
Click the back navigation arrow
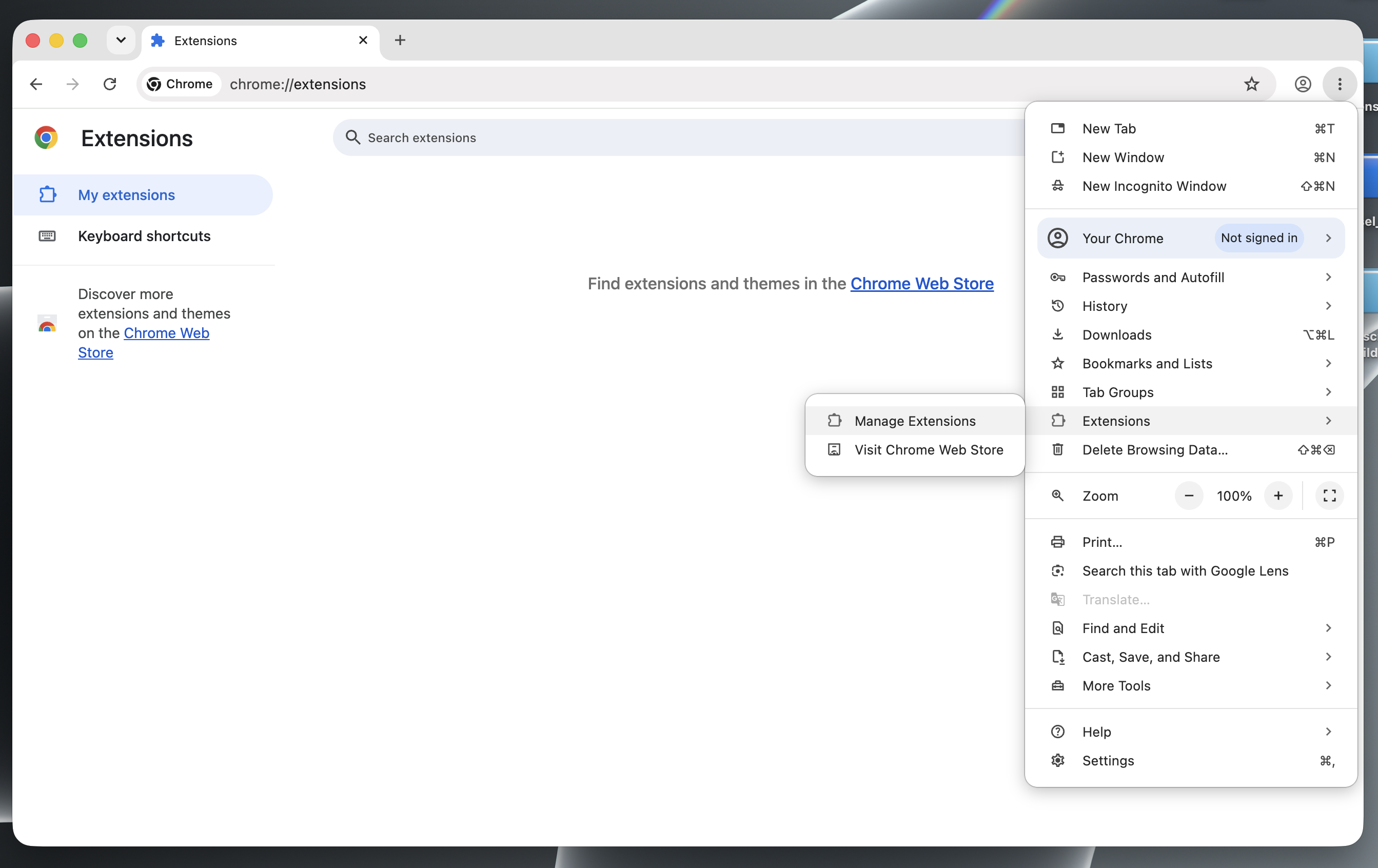36,84
